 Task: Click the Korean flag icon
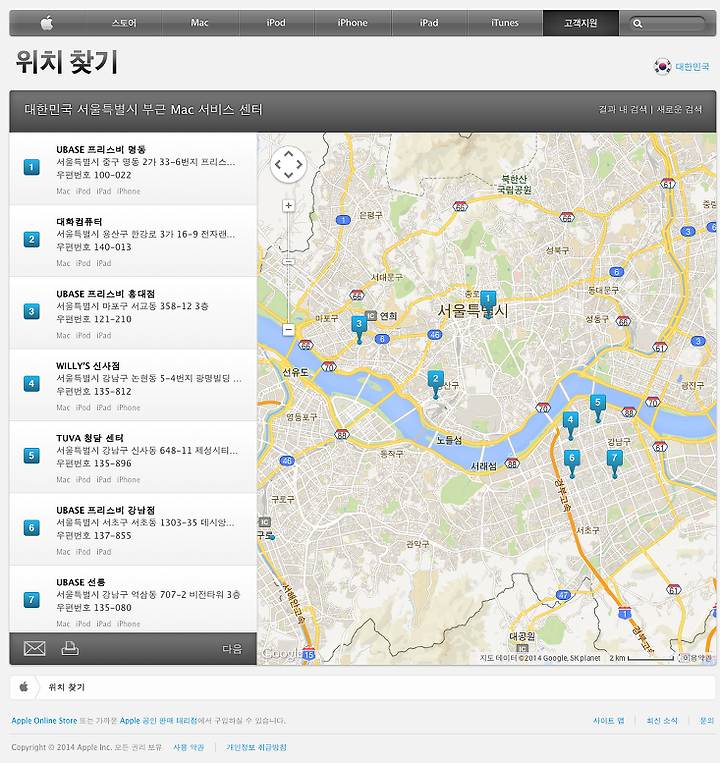[662, 66]
